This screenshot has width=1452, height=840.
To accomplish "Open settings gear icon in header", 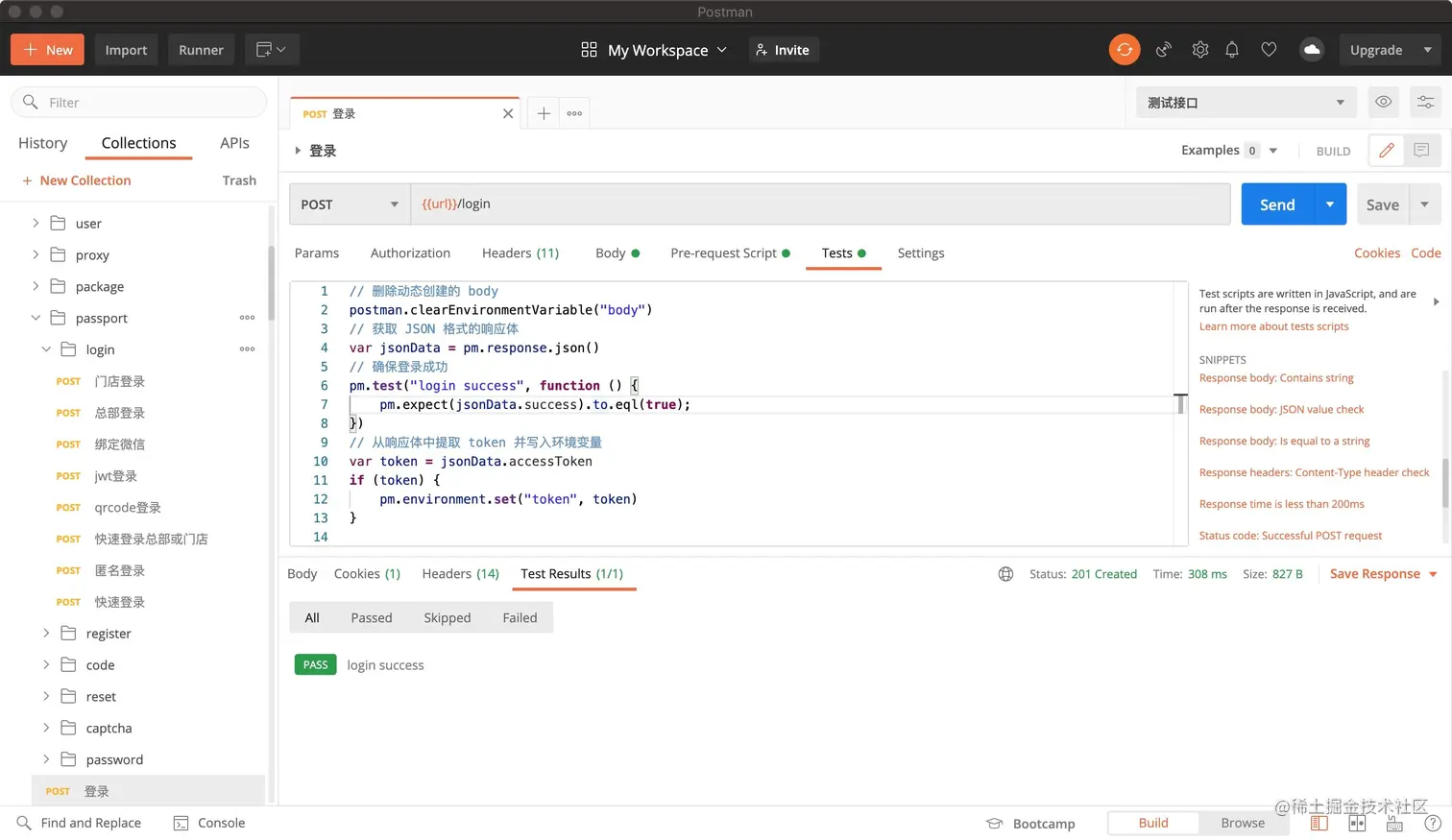I will coord(1199,50).
